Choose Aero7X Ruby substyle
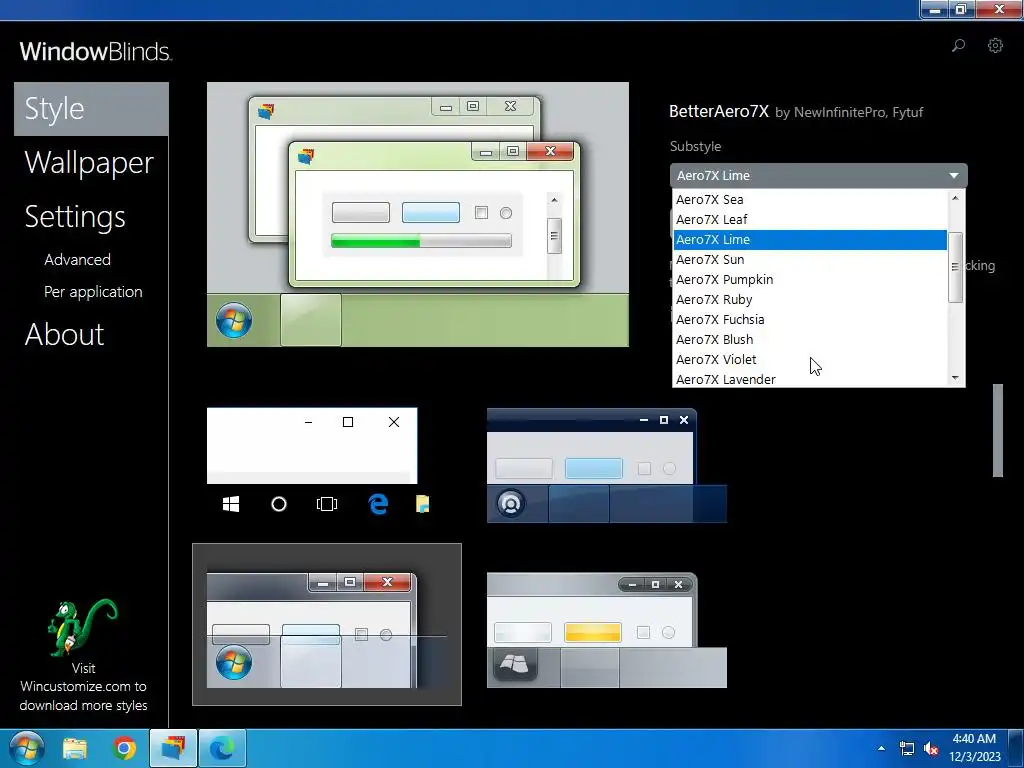Image resolution: width=1024 pixels, height=768 pixels. (x=810, y=300)
